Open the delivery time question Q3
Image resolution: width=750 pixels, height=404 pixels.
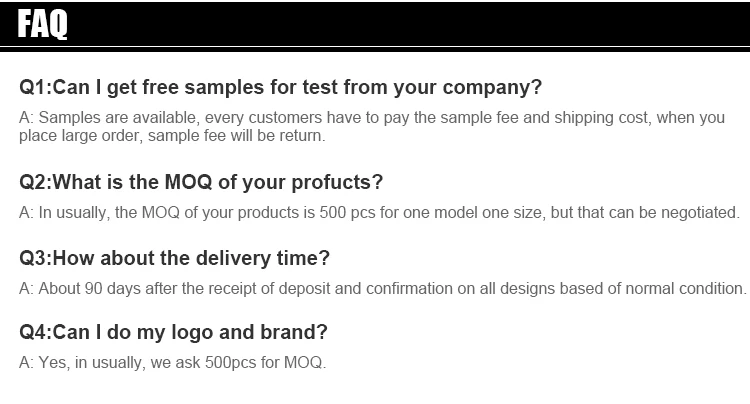point(174,258)
